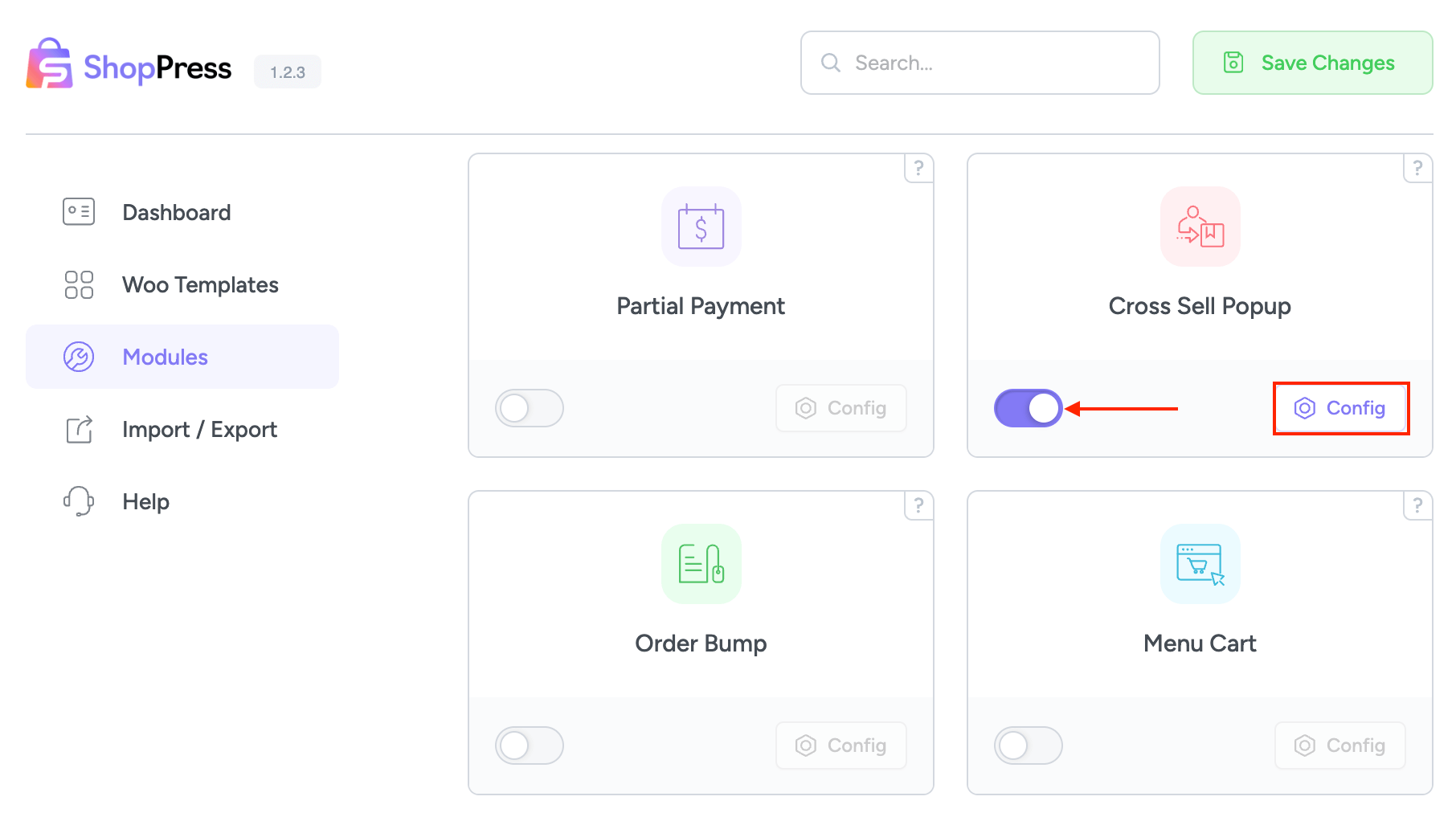Viewport: 1456px width, 821px height.
Task: Select the Woo Templates grid icon
Action: coord(78,284)
